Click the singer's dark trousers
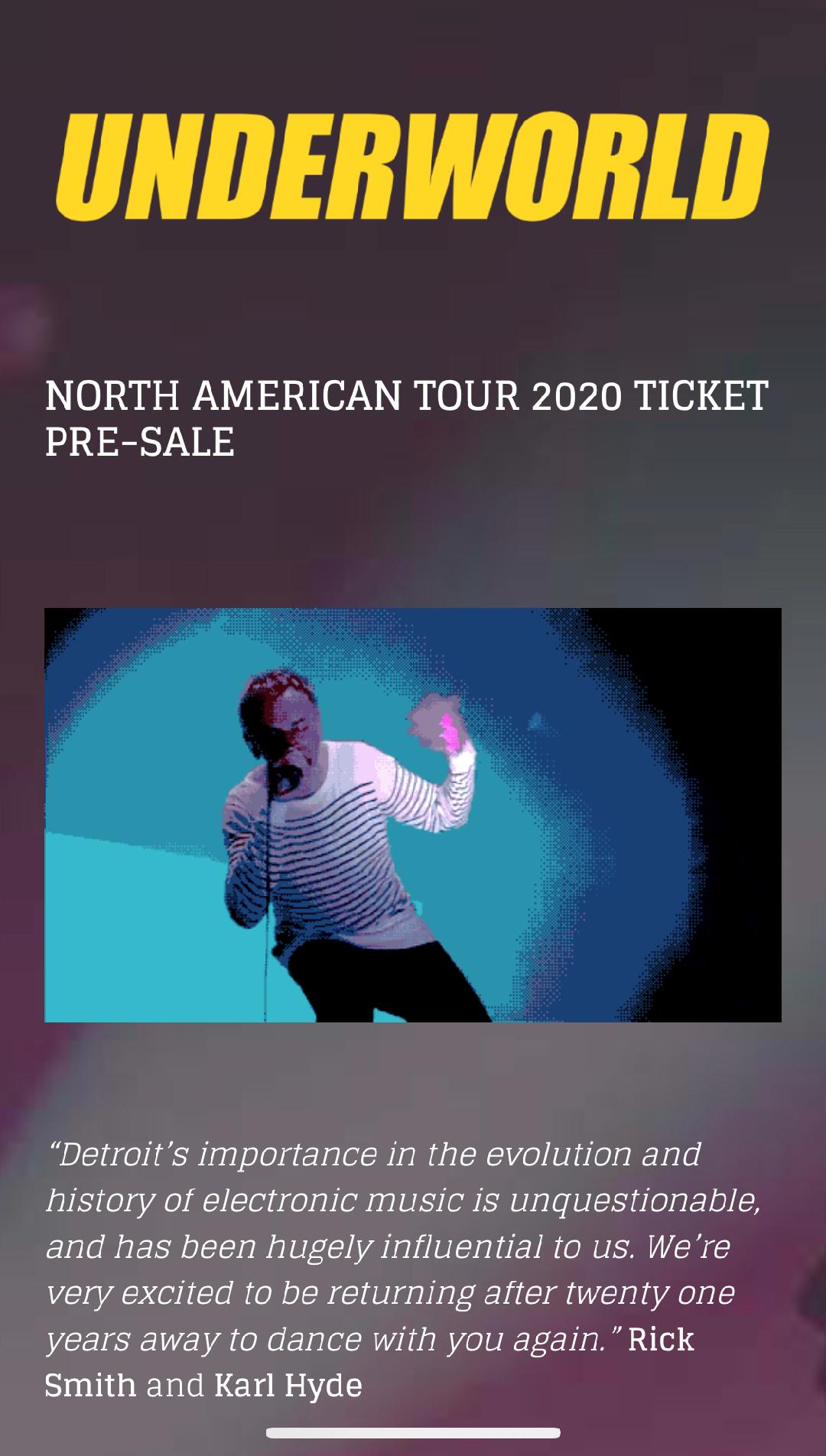The width and height of the screenshot is (826, 1456). point(382,983)
